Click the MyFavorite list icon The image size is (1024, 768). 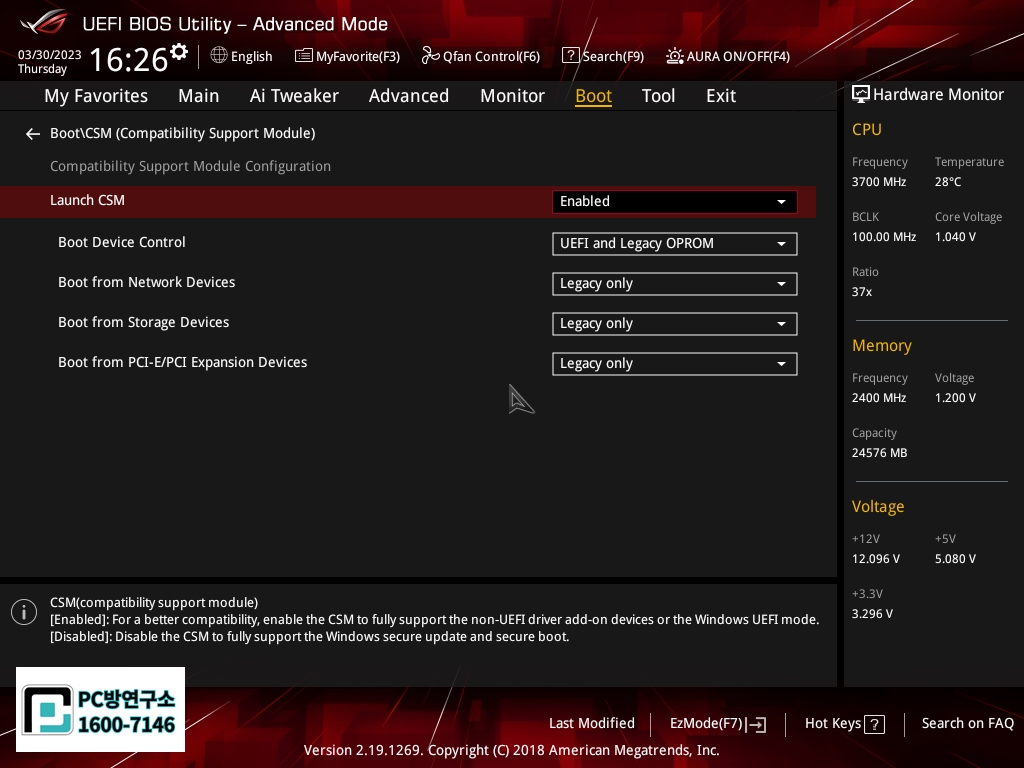(x=304, y=56)
